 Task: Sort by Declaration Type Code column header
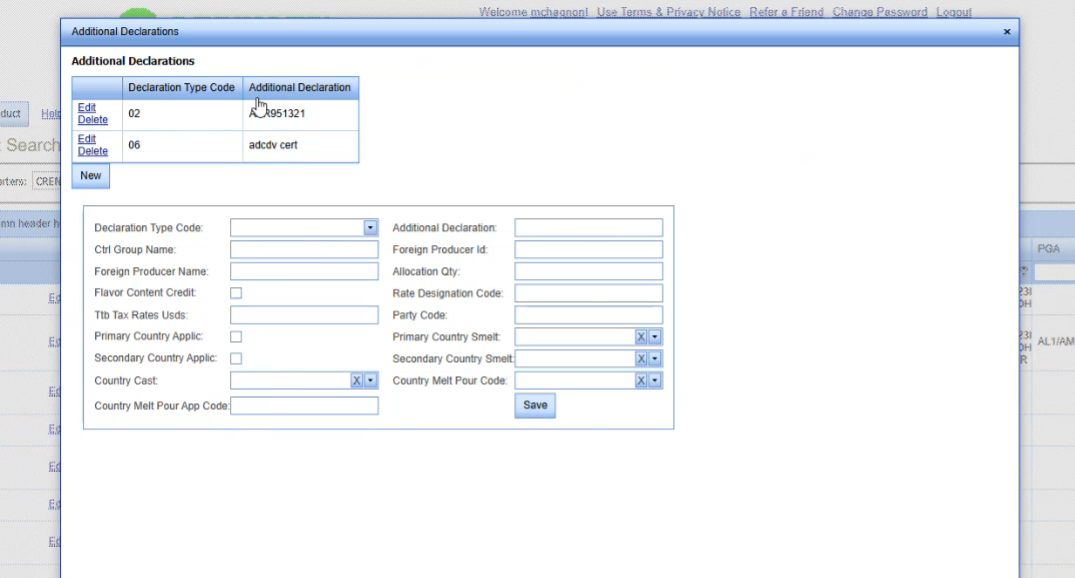tap(181, 88)
